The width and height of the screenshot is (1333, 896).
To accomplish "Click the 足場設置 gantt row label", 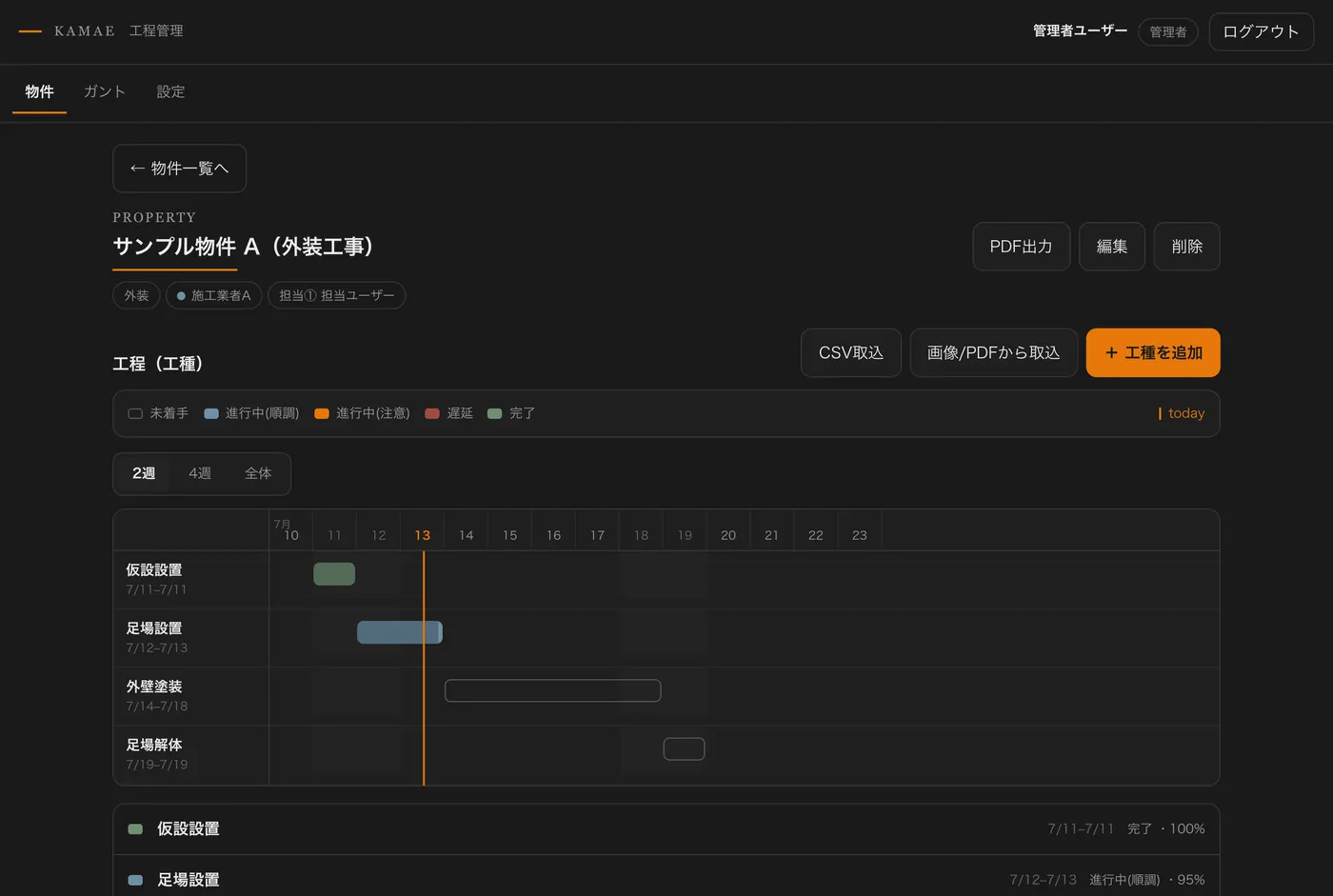I will [x=154, y=628].
